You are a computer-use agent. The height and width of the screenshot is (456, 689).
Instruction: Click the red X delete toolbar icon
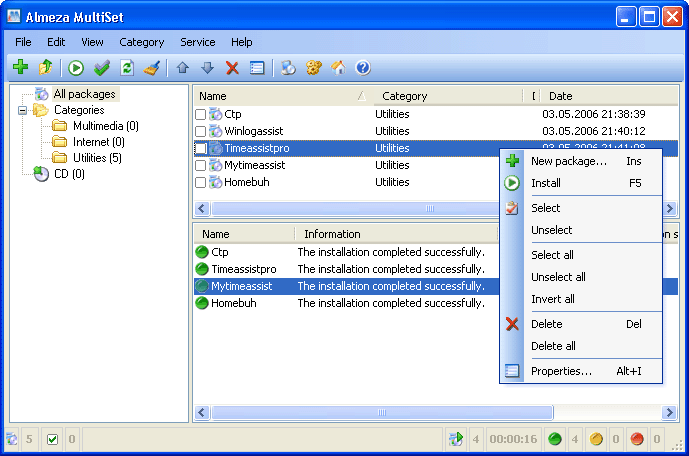[x=232, y=68]
